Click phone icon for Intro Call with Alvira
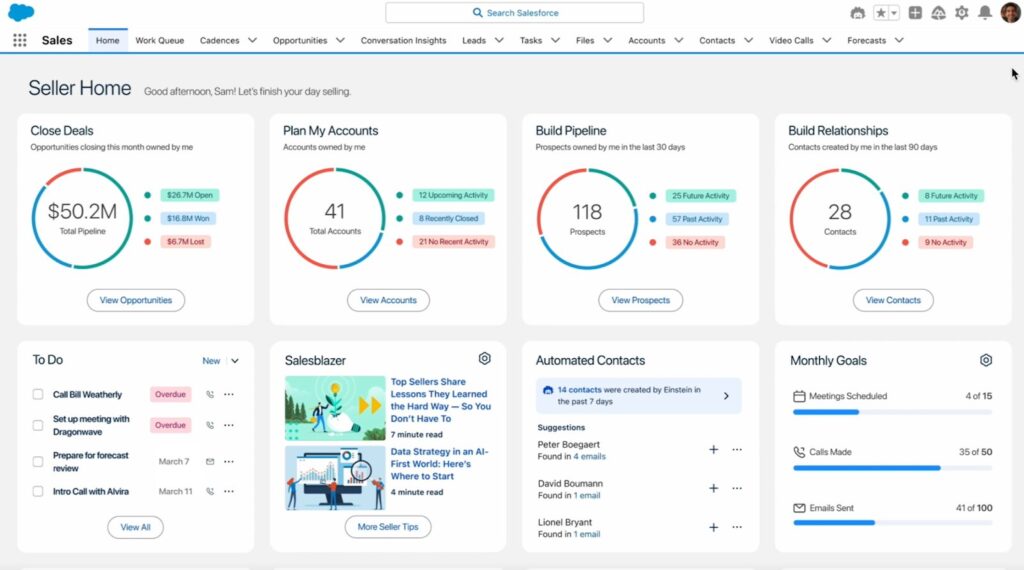The height and width of the screenshot is (570, 1024). [x=210, y=492]
